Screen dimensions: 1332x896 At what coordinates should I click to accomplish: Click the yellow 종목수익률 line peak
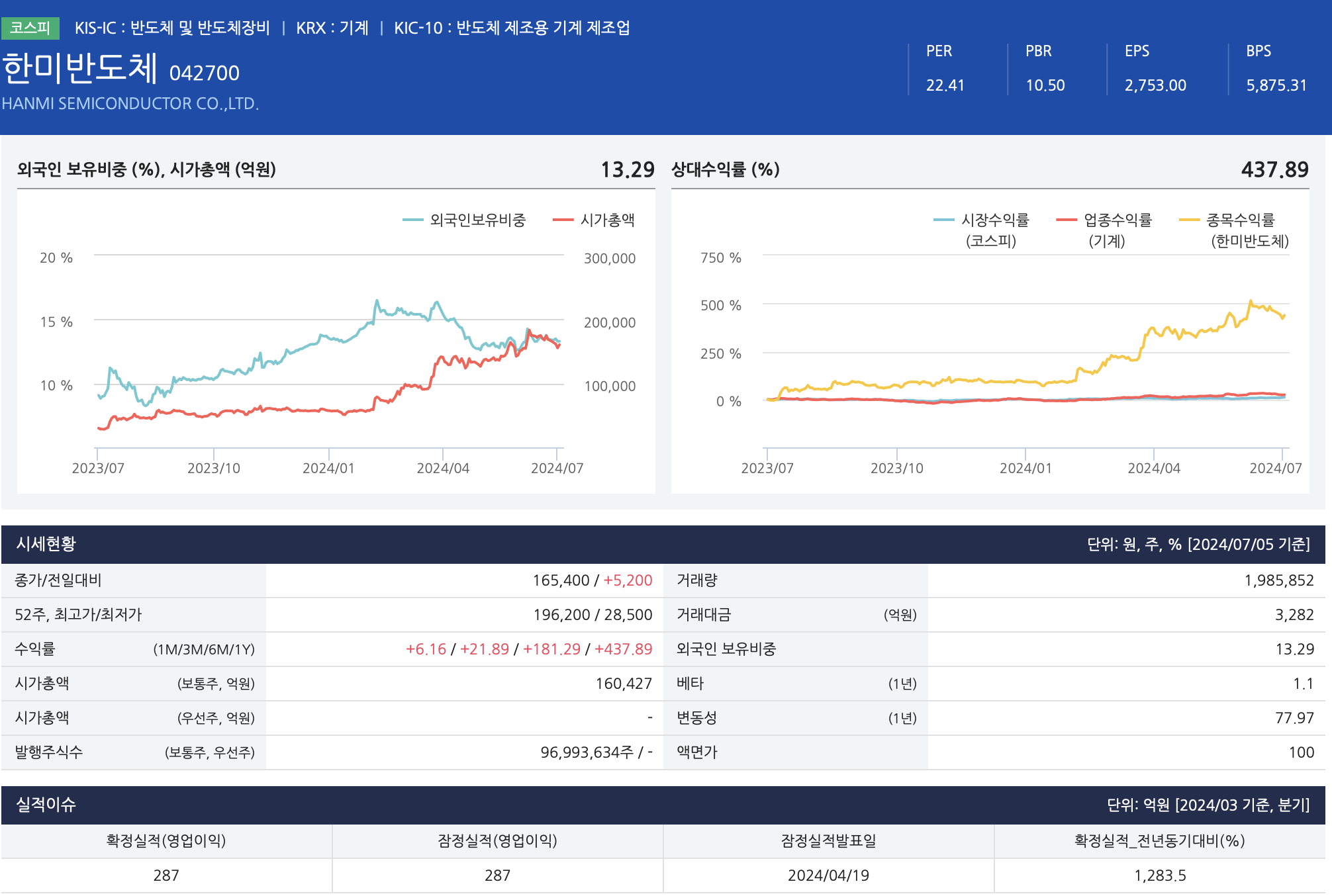tap(1251, 301)
